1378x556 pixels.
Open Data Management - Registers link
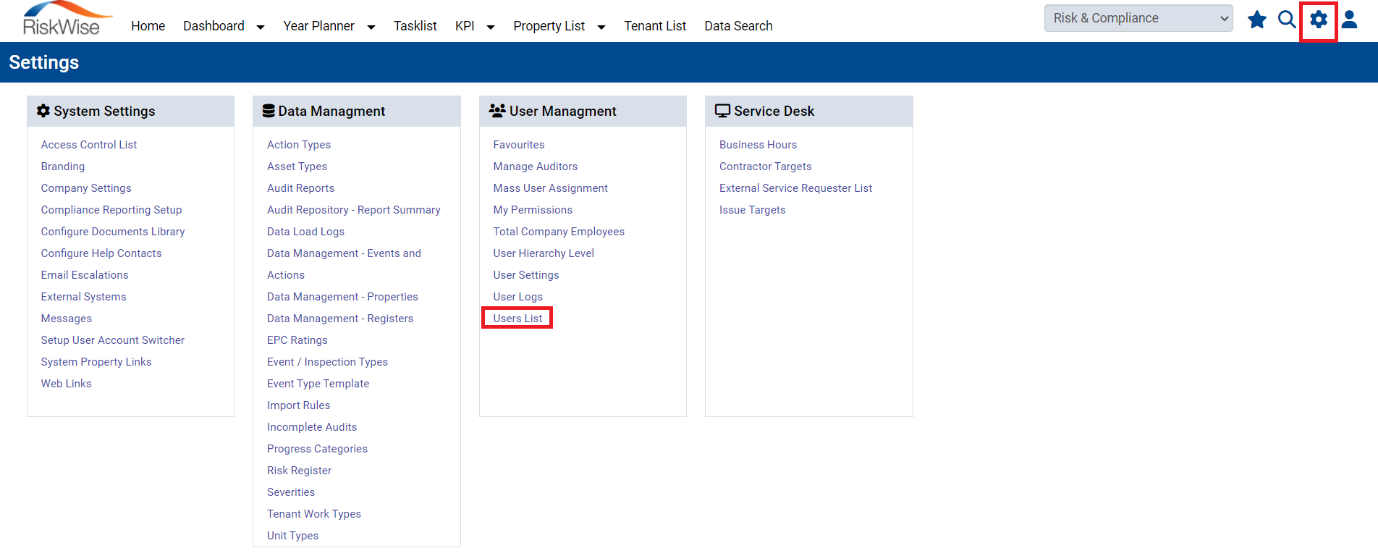(340, 319)
